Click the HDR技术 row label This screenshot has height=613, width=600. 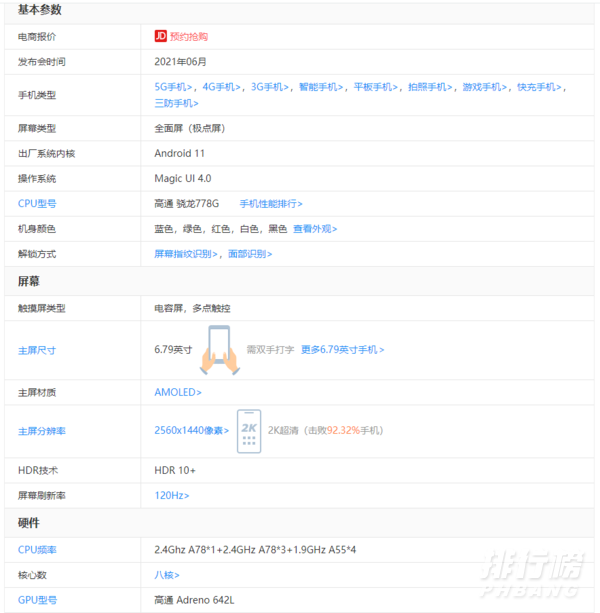click(x=38, y=470)
